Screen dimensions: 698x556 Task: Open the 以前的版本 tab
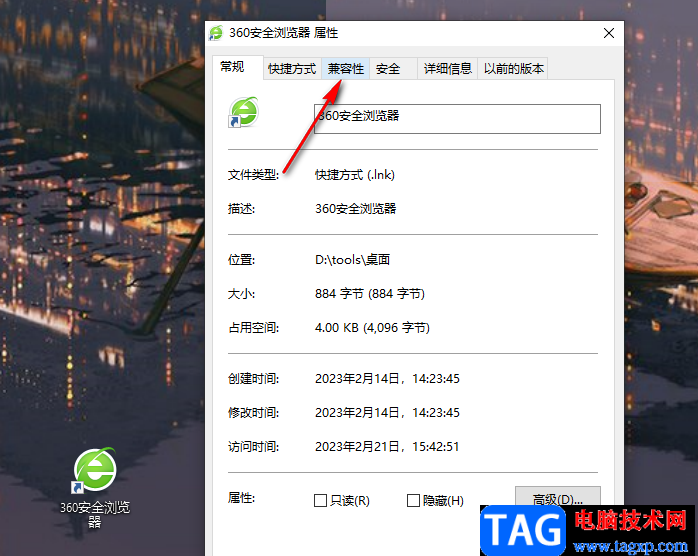coord(513,69)
